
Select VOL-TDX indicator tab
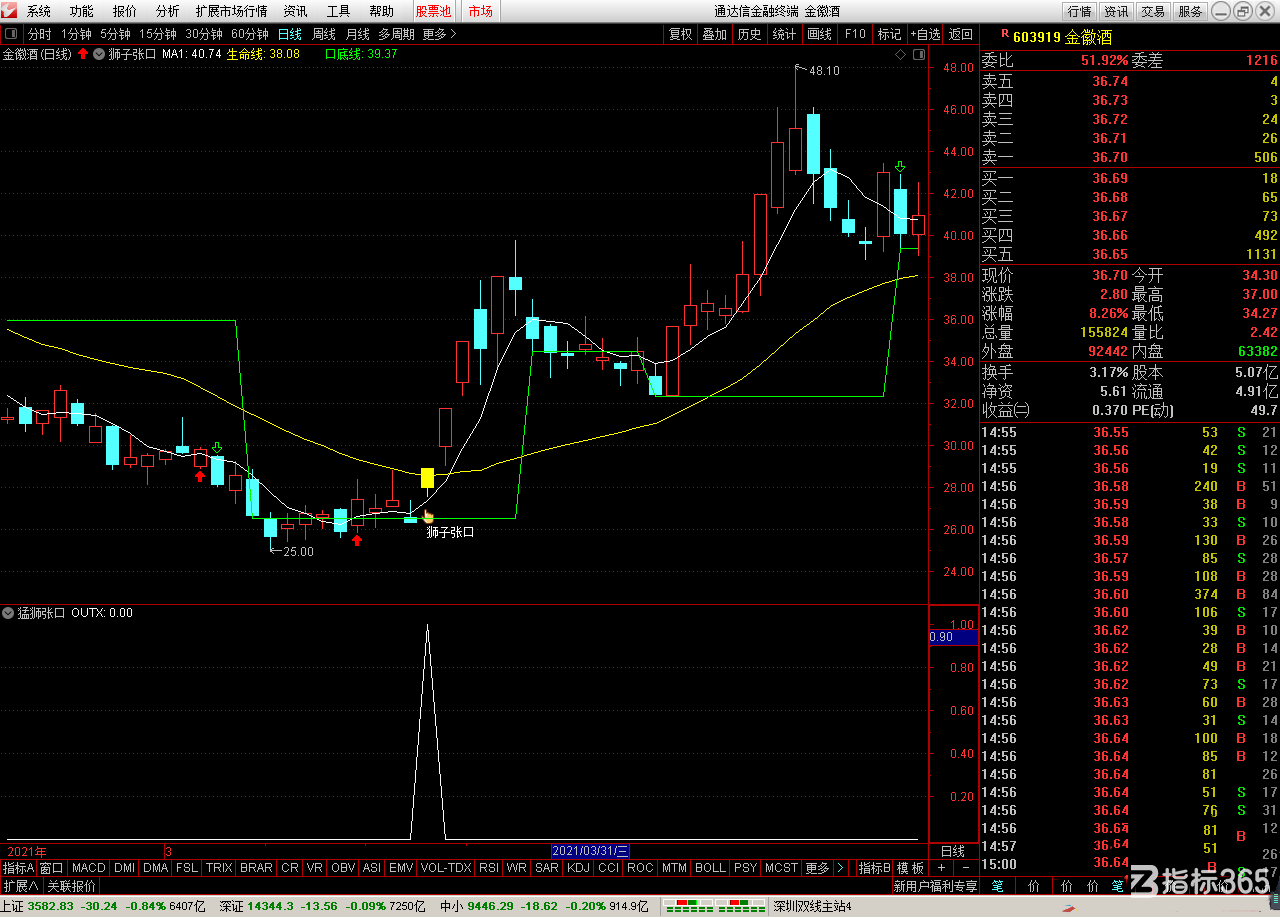click(x=446, y=868)
